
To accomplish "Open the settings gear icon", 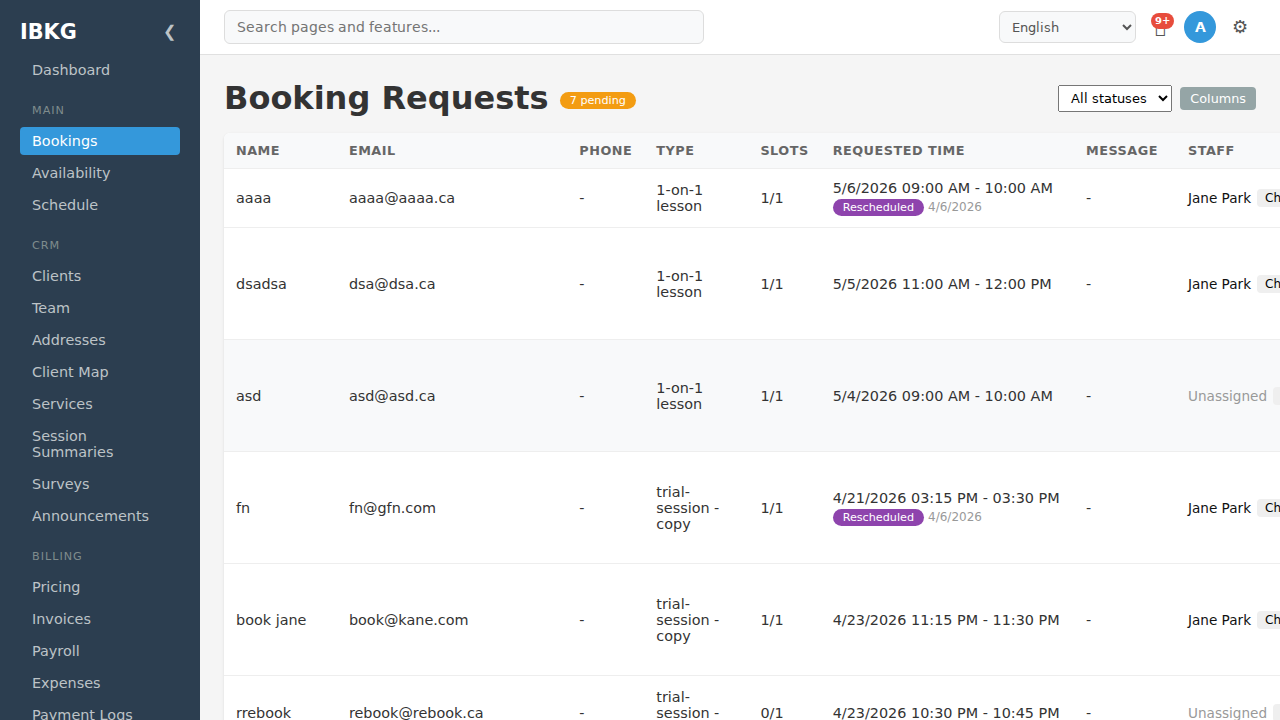I will [1240, 27].
